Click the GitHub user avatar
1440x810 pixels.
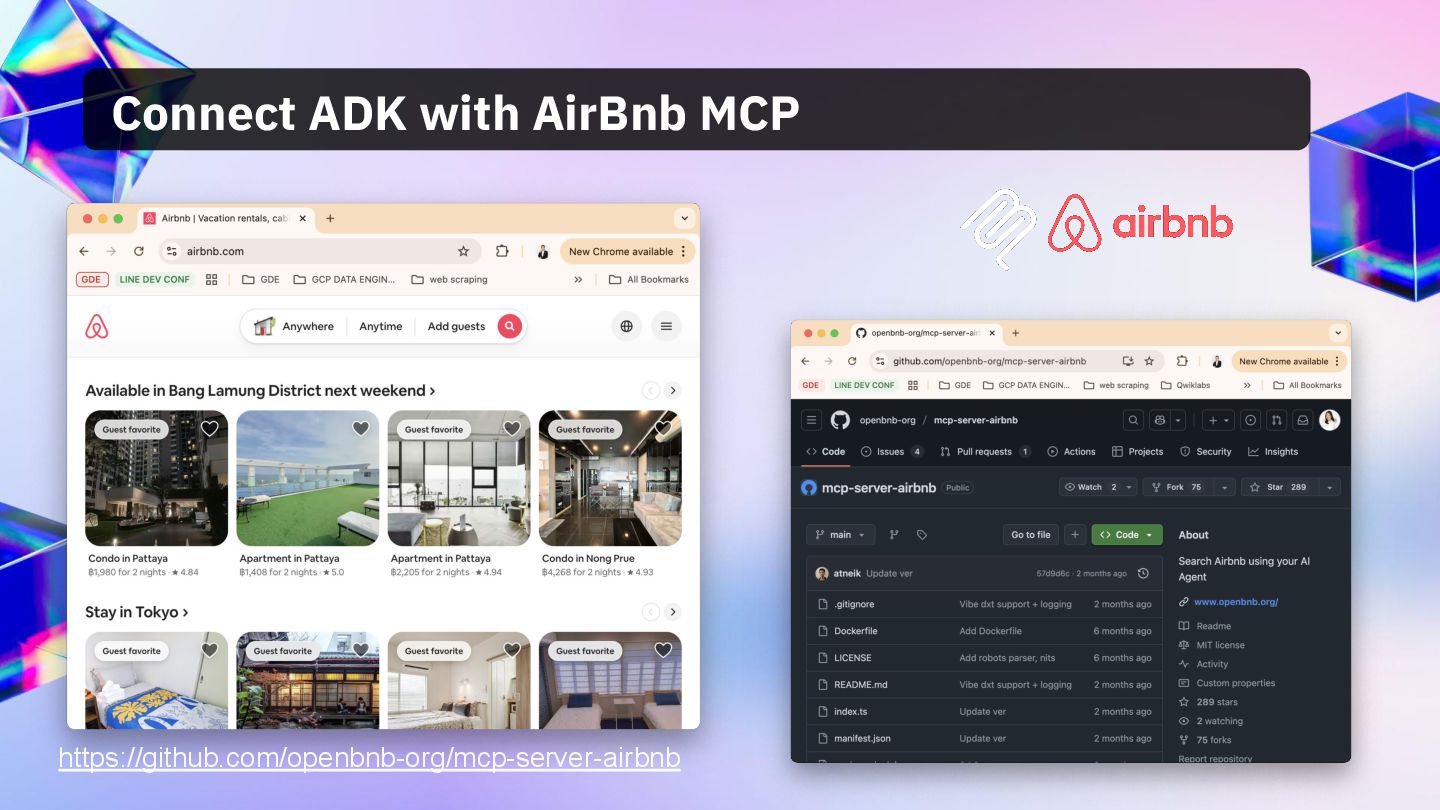coord(1329,420)
